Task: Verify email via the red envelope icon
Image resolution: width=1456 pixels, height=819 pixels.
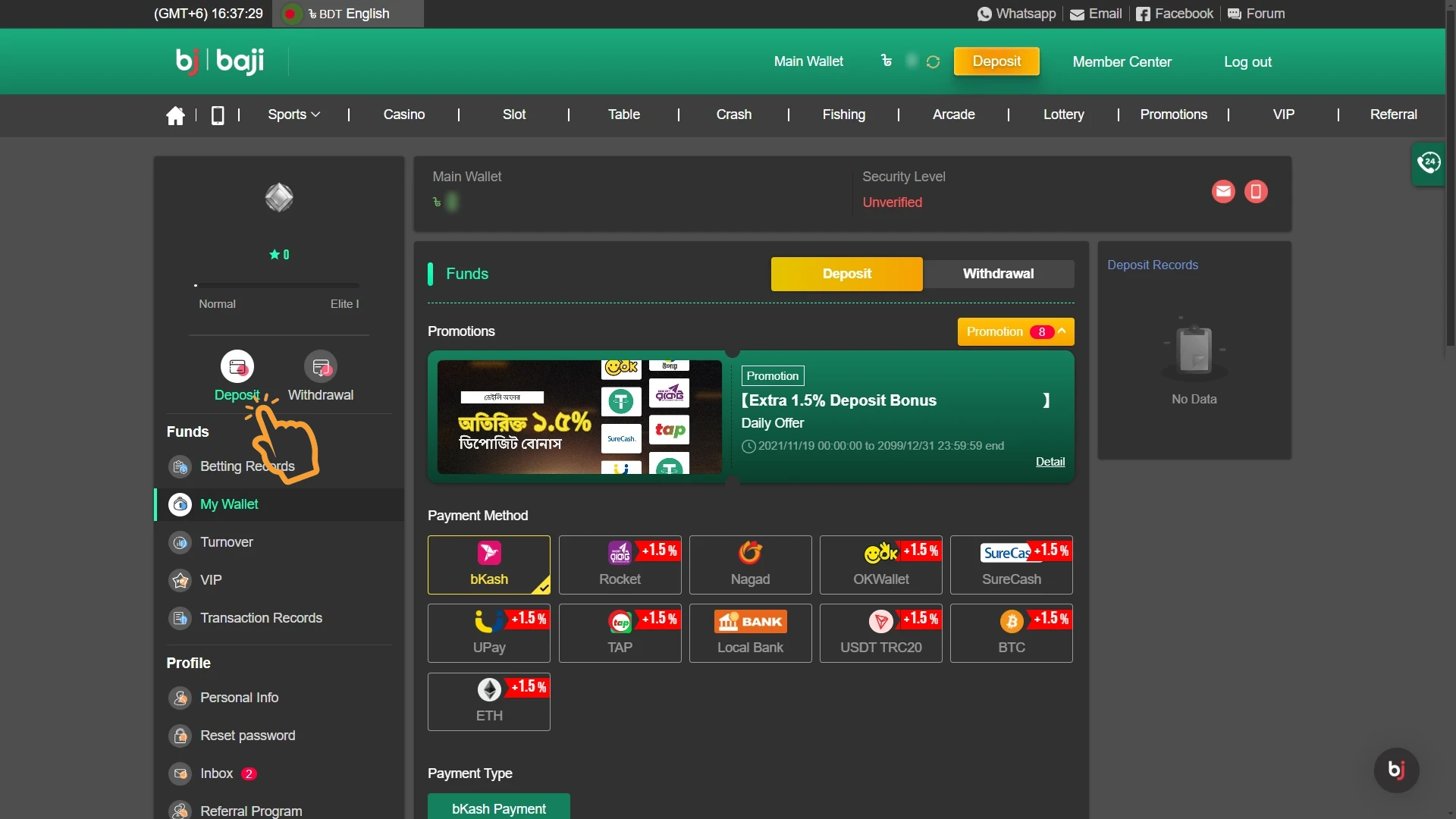Action: point(1223,192)
